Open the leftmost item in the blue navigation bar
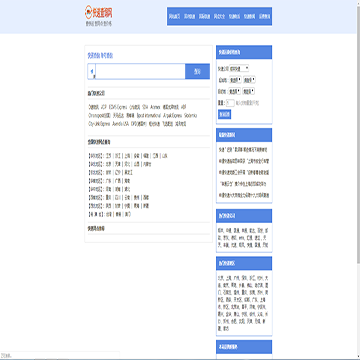Viewport: 360px width, 360px height. click(175, 16)
